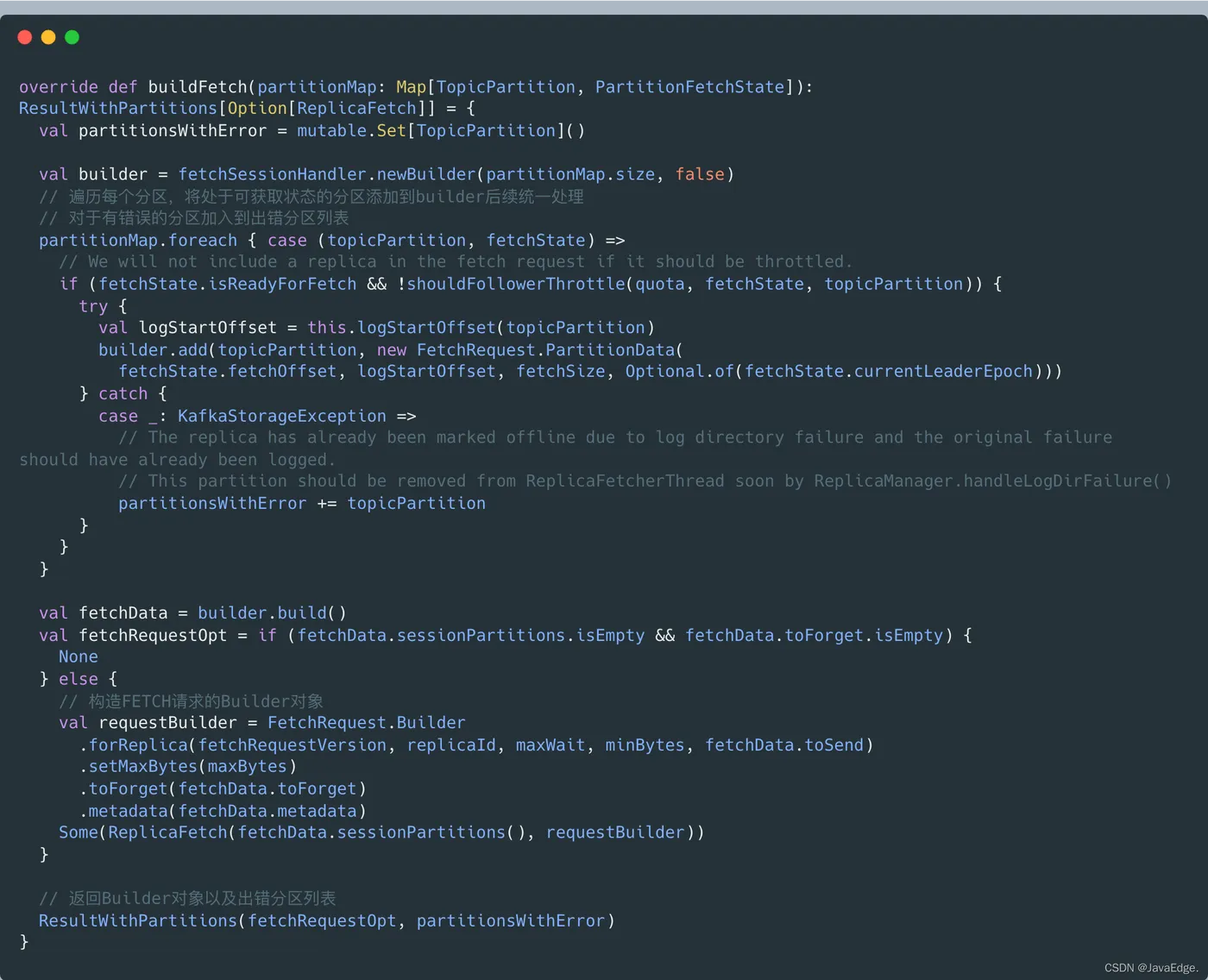Viewport: 1208px width, 980px height.
Task: Click 'add' in builder.add(
Action: click(193, 350)
